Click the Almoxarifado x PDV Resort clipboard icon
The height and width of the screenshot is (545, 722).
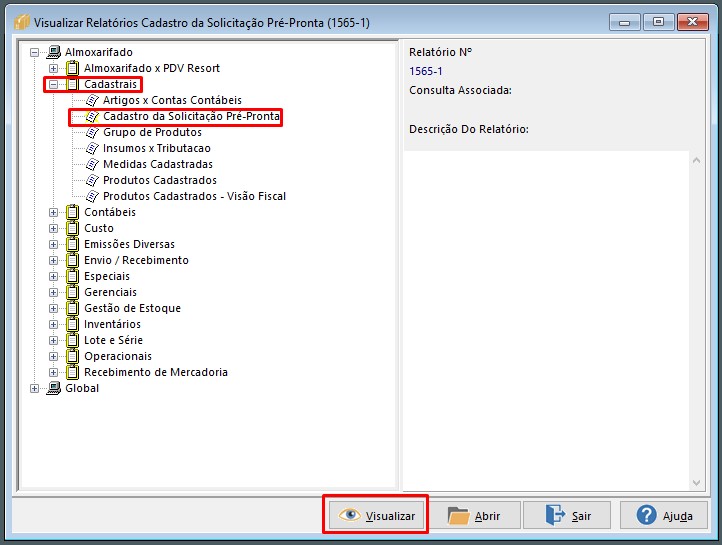(72, 68)
